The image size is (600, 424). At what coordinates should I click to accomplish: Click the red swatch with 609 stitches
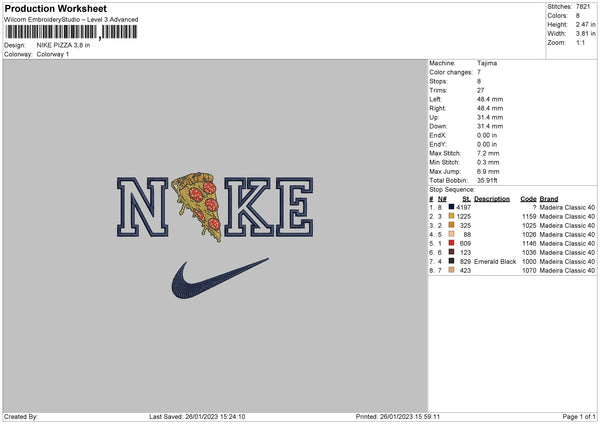click(x=452, y=243)
